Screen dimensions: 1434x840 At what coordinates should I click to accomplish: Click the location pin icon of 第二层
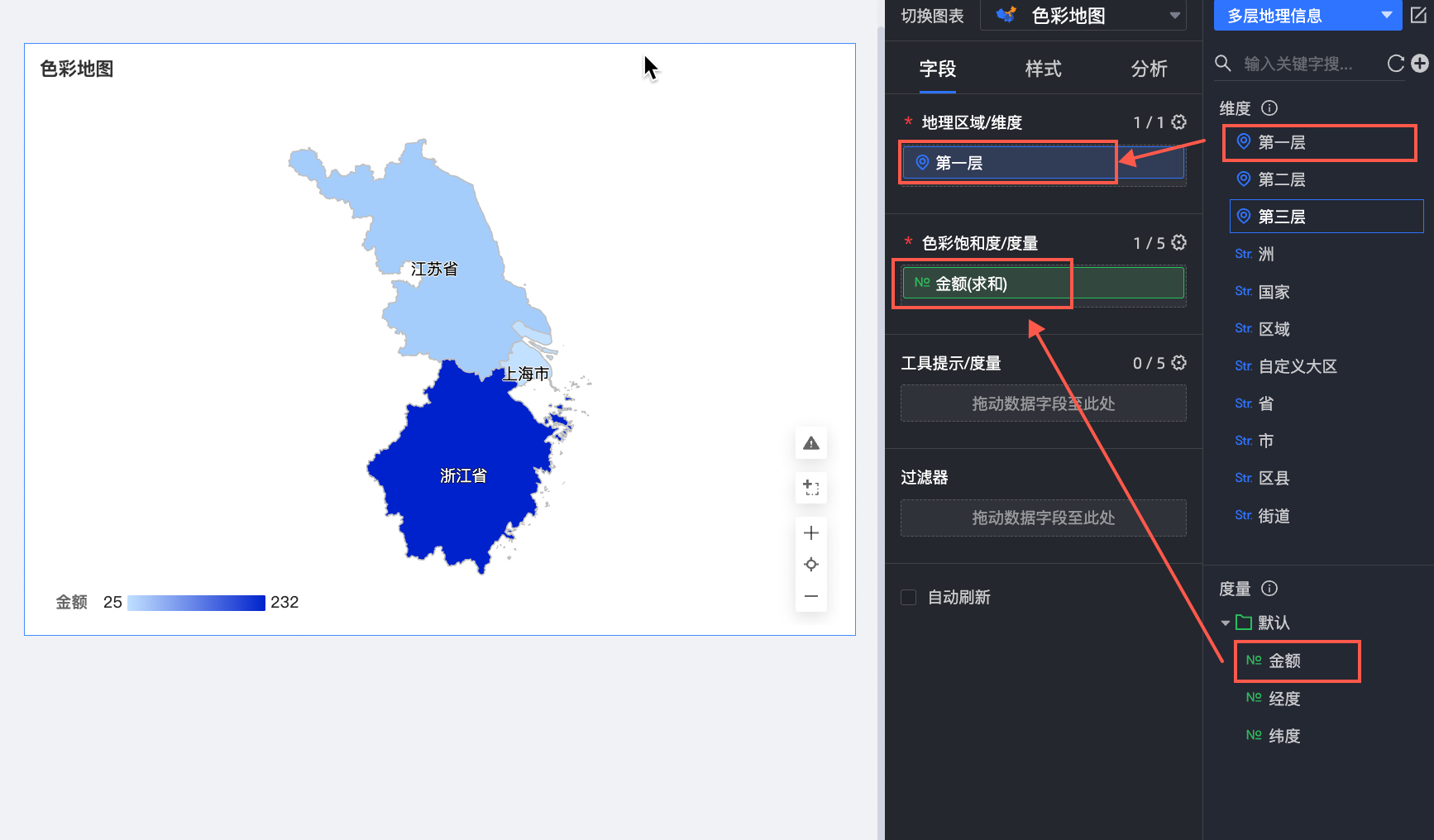click(1243, 179)
